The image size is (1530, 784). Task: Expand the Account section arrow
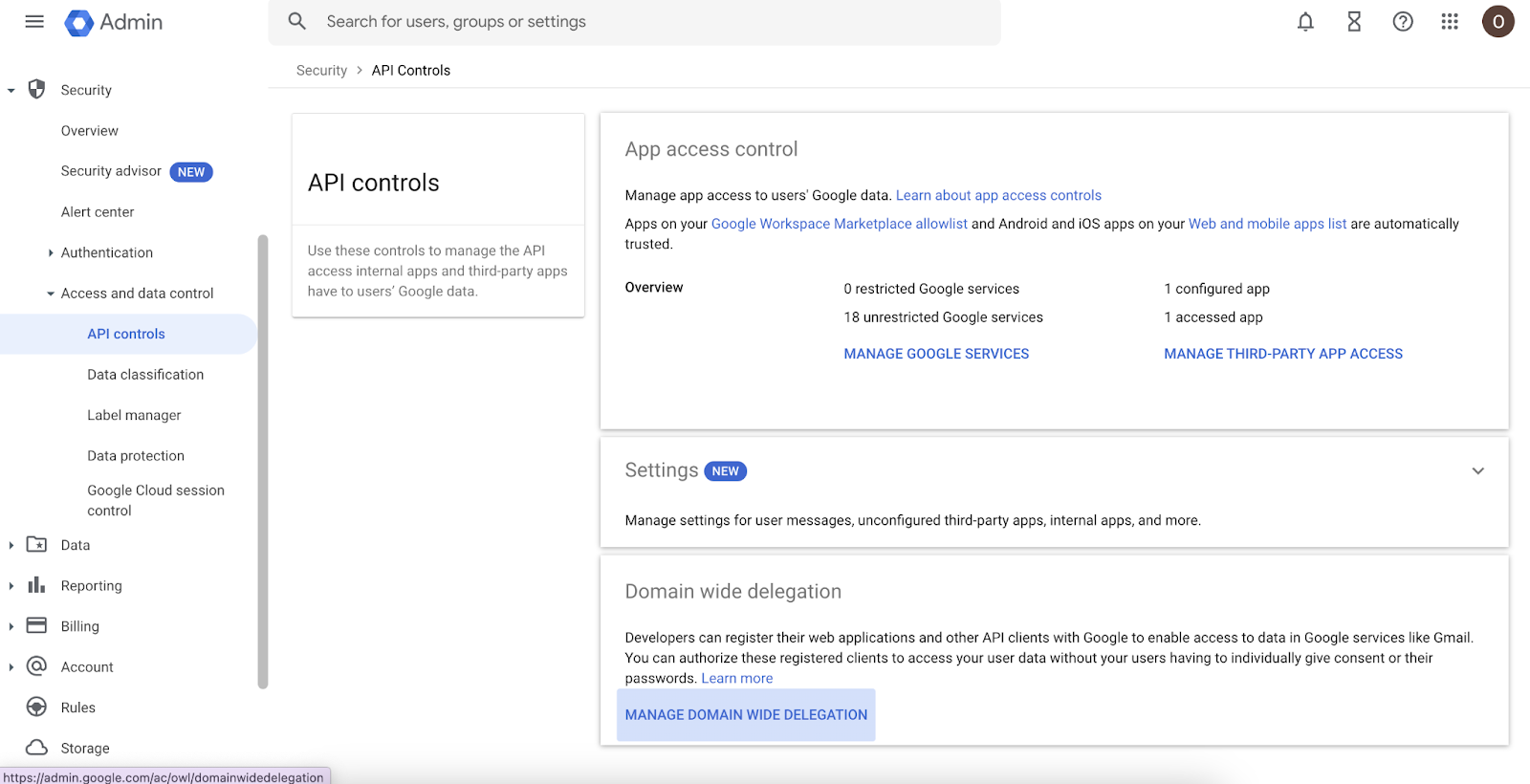11,667
